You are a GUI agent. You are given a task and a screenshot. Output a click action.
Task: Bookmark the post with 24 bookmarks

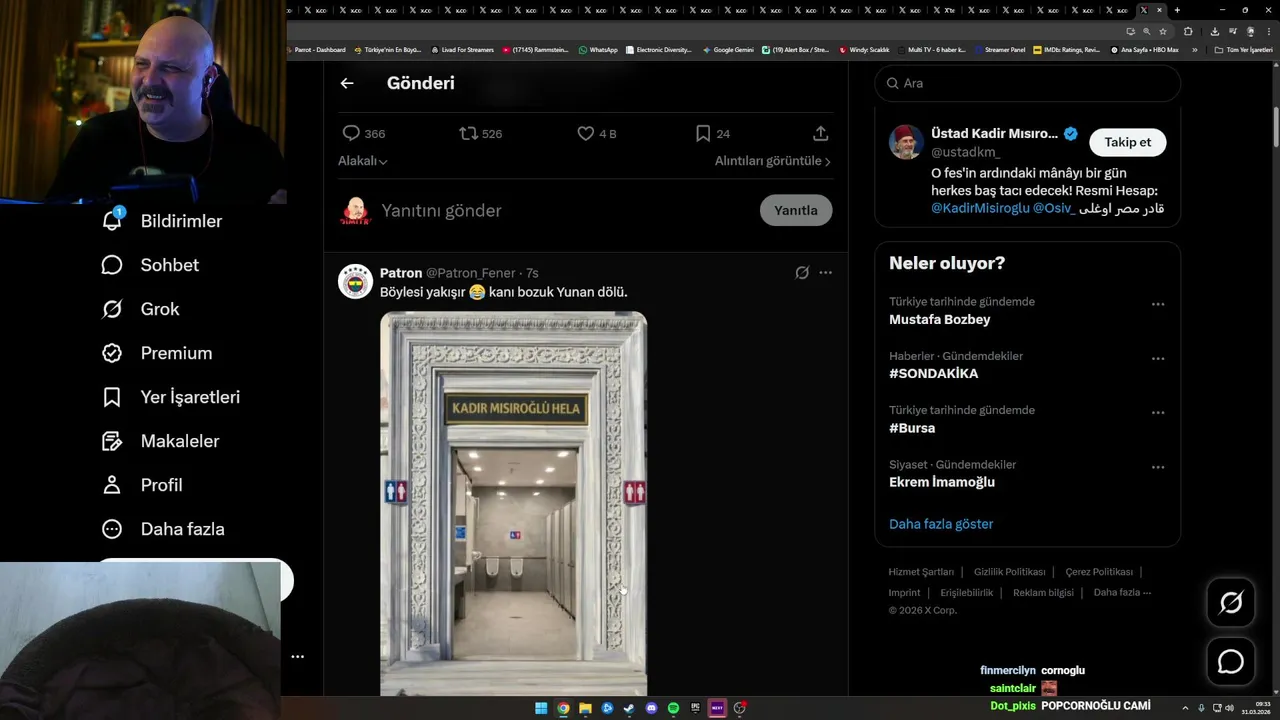point(703,133)
